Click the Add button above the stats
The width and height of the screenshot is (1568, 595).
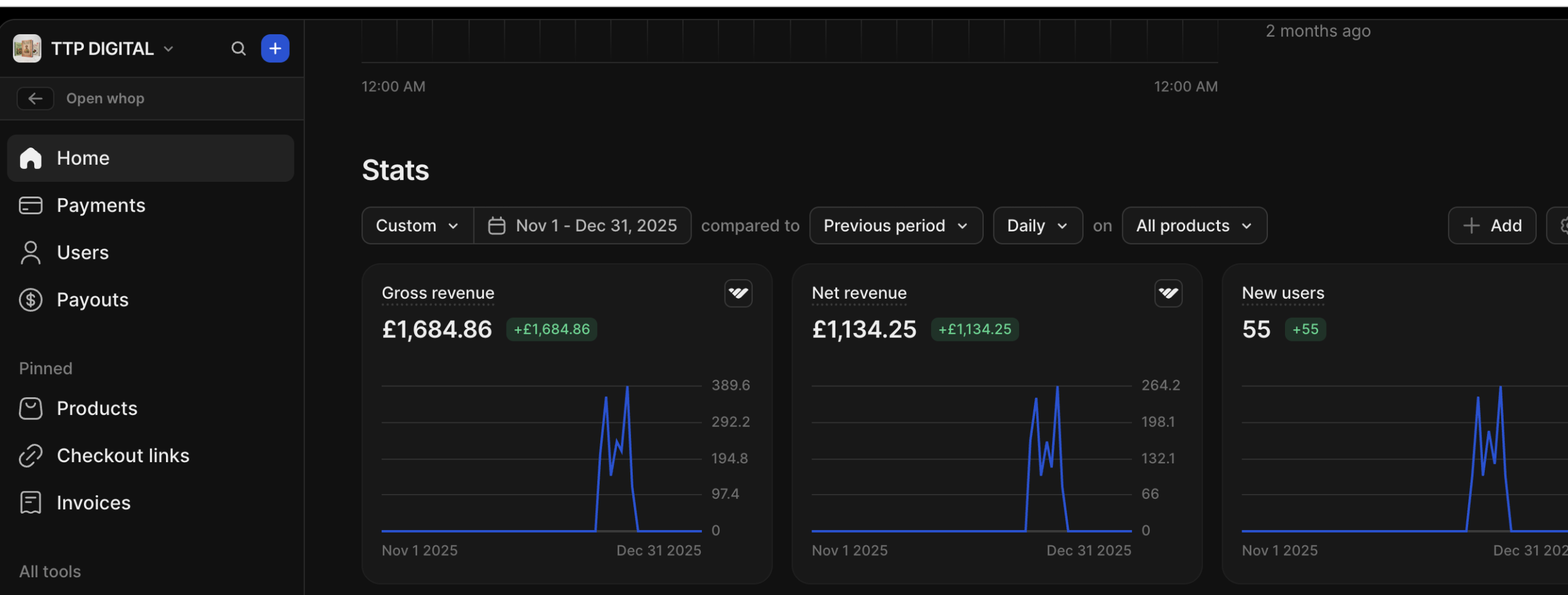point(1493,225)
